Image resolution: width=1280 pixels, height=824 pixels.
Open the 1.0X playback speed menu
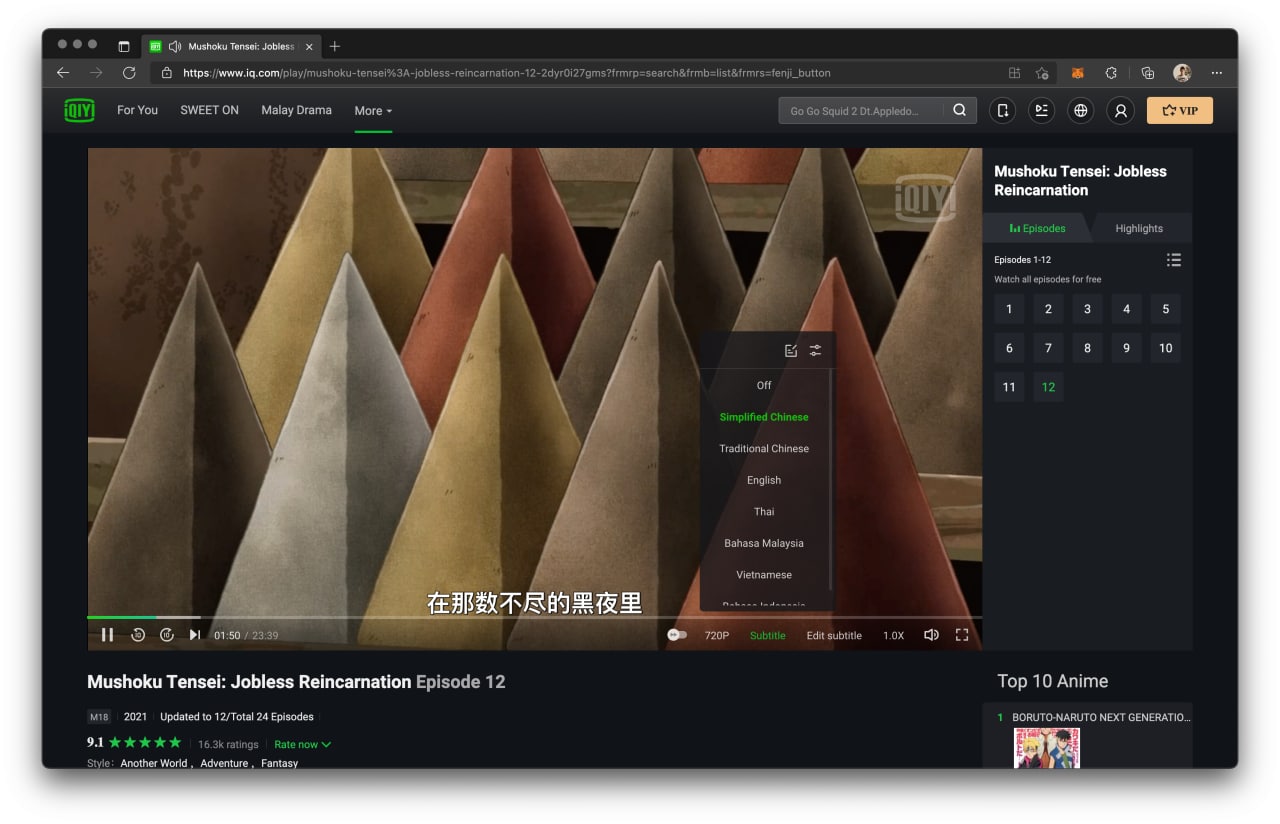click(x=893, y=636)
